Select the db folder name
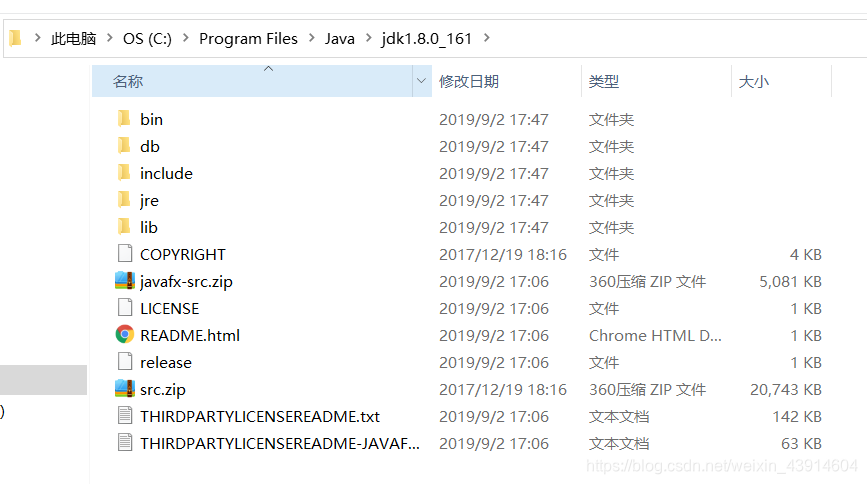Viewport: 867px width, 484px height. (150, 147)
